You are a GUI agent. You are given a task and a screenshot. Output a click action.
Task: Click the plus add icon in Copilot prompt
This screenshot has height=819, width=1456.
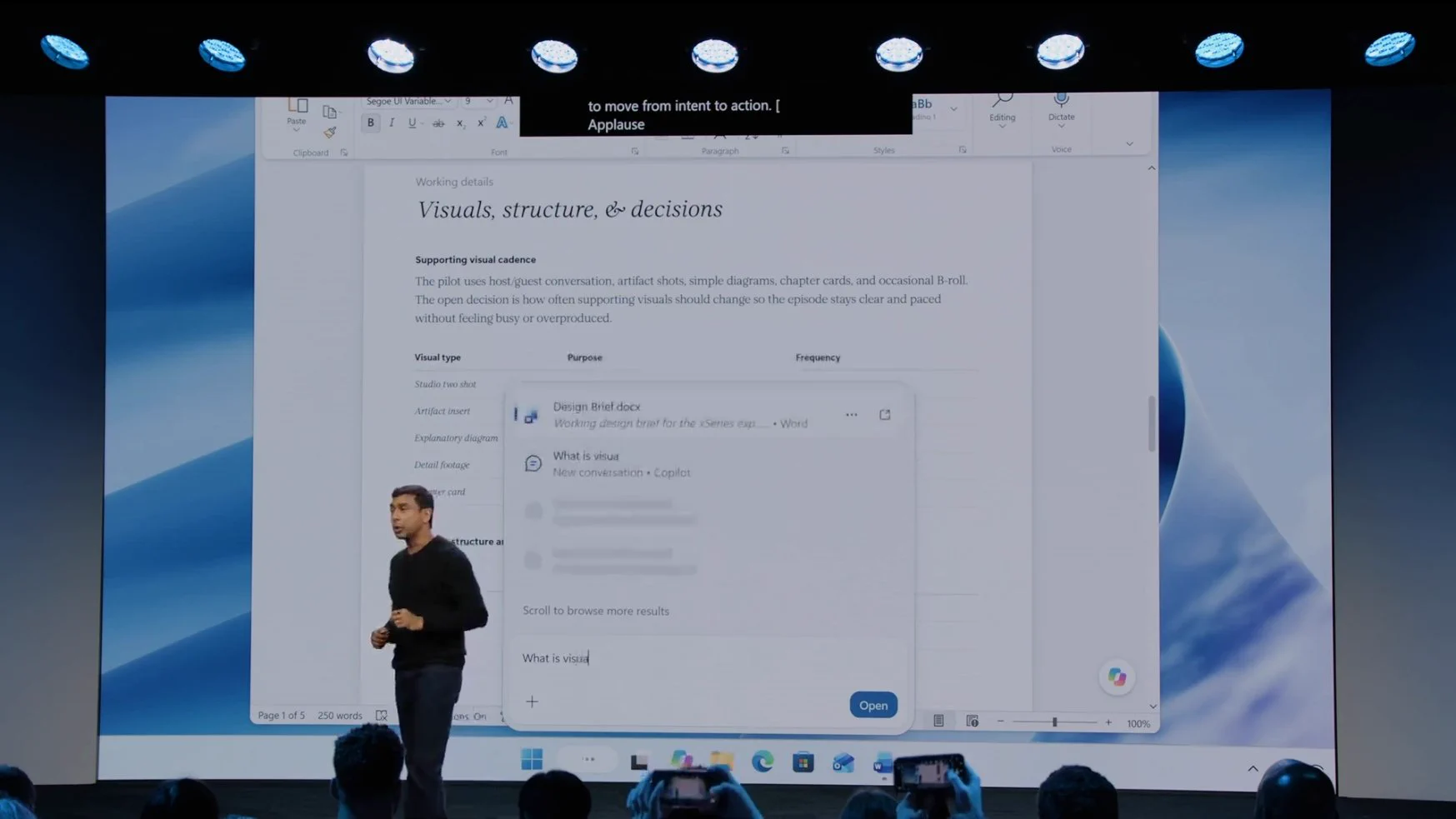[532, 702]
